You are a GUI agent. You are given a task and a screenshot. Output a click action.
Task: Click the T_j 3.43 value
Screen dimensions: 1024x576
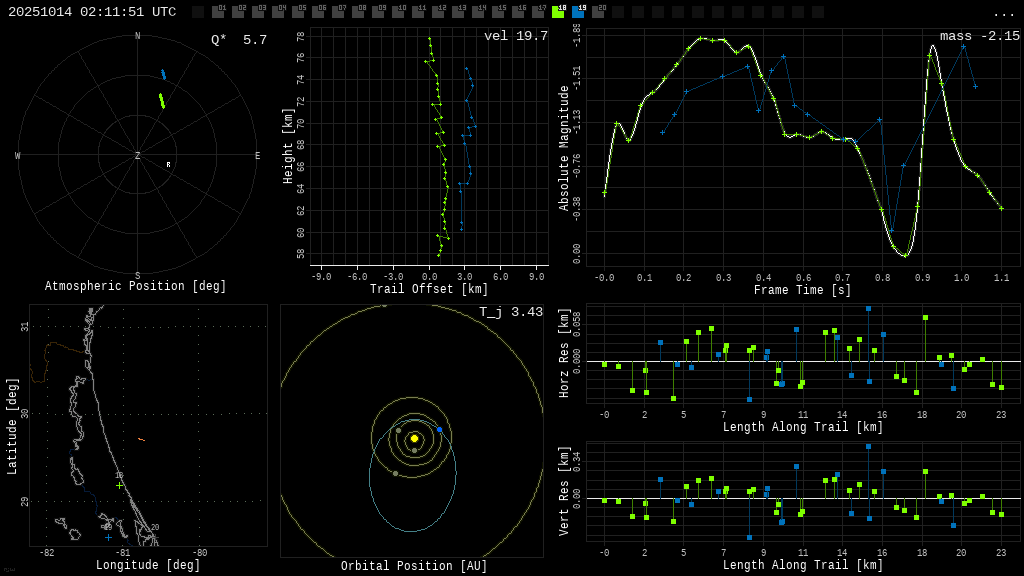coord(510,312)
